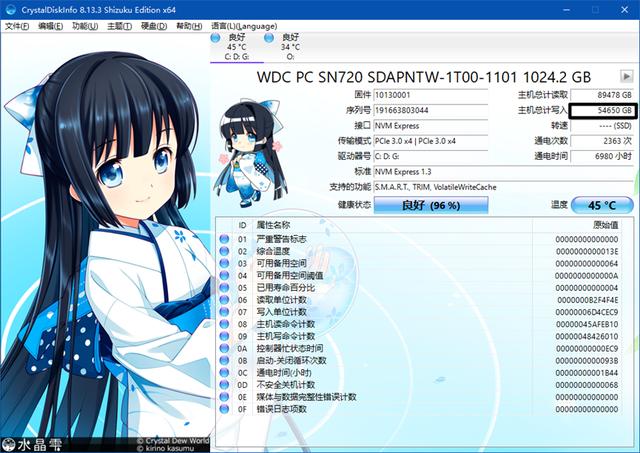Click the next disk arrow button
The image size is (640, 453).
click(626, 76)
